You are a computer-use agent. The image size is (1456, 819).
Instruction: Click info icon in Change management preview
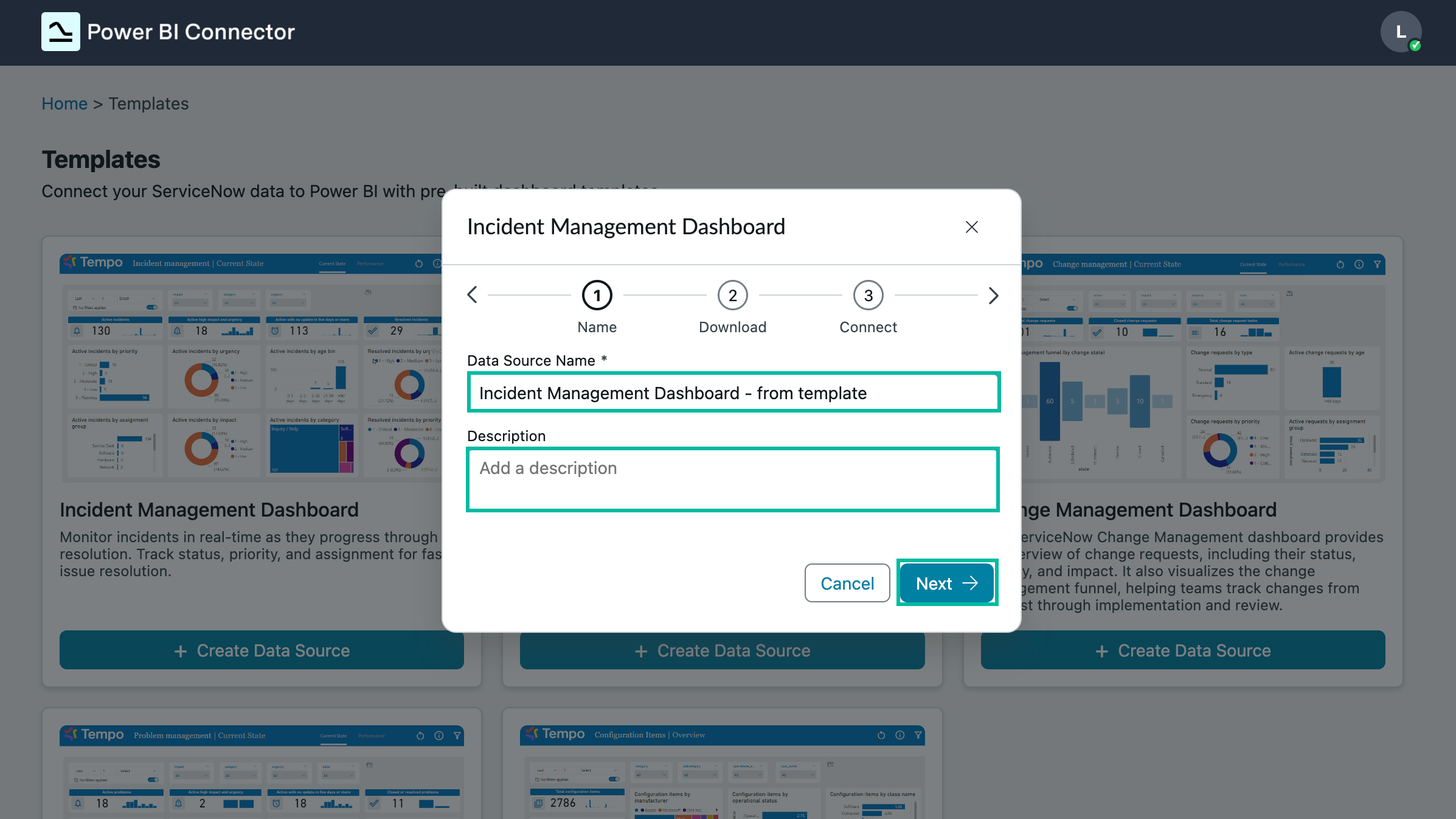click(1359, 264)
